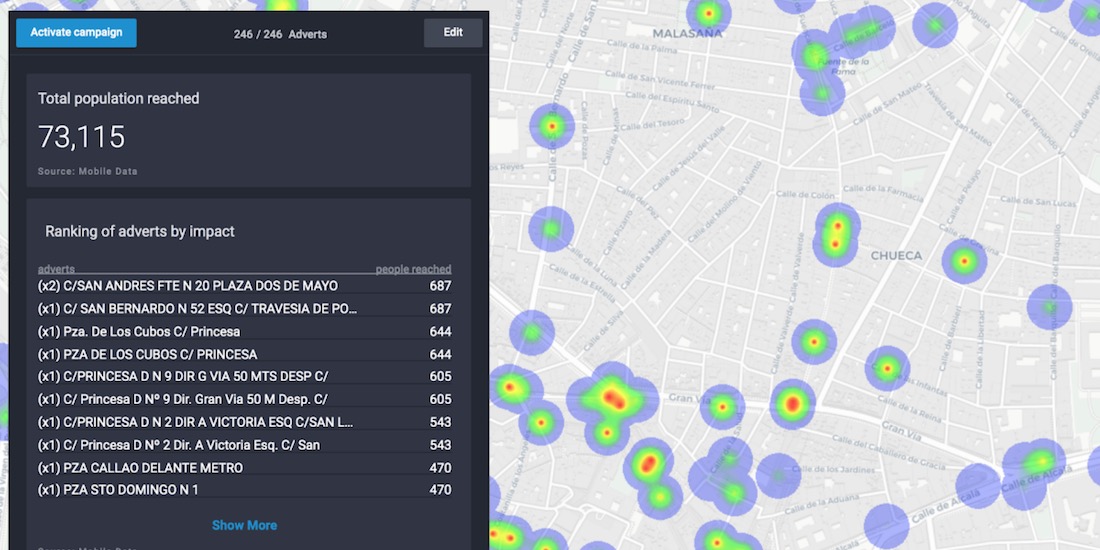The width and height of the screenshot is (1100, 550).
Task: Click the MALASAÑA neighborhood label on map
Action: [x=687, y=33]
